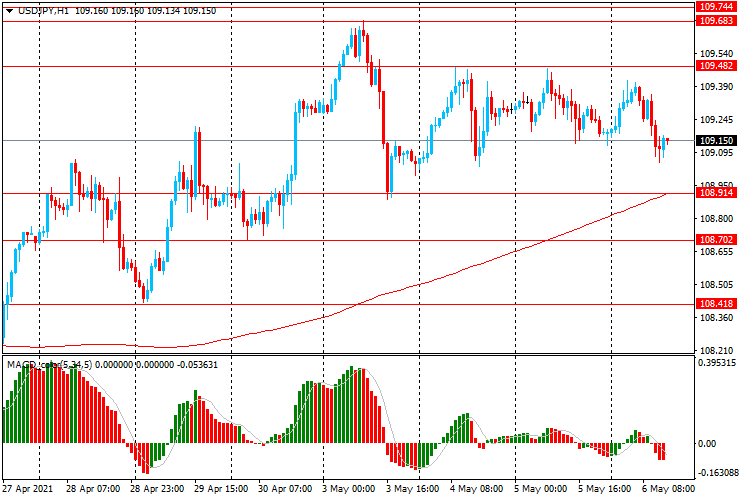
Task: Click the 108.655 price scale value
Action: pos(716,252)
